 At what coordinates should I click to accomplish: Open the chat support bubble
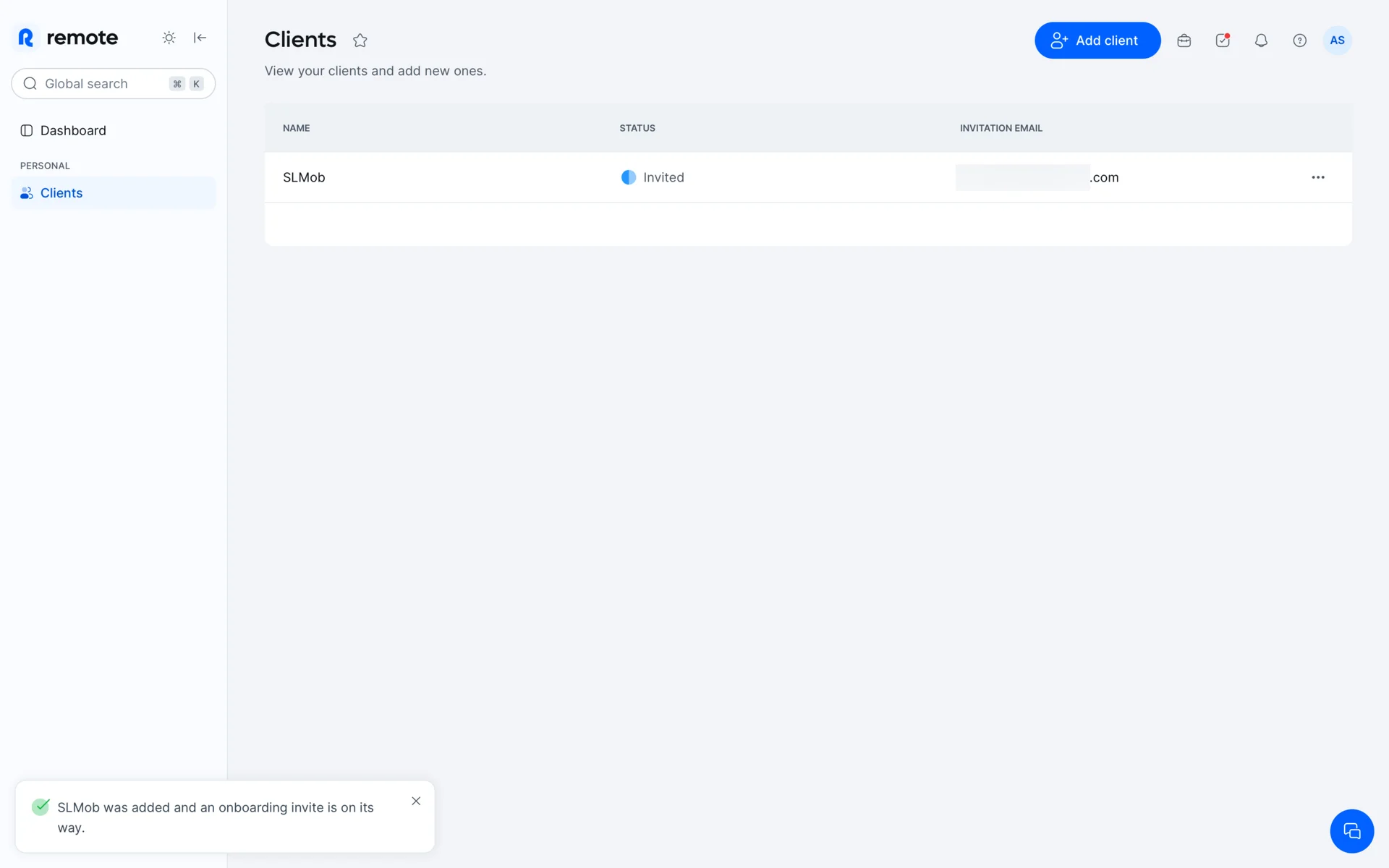pyautogui.click(x=1351, y=831)
